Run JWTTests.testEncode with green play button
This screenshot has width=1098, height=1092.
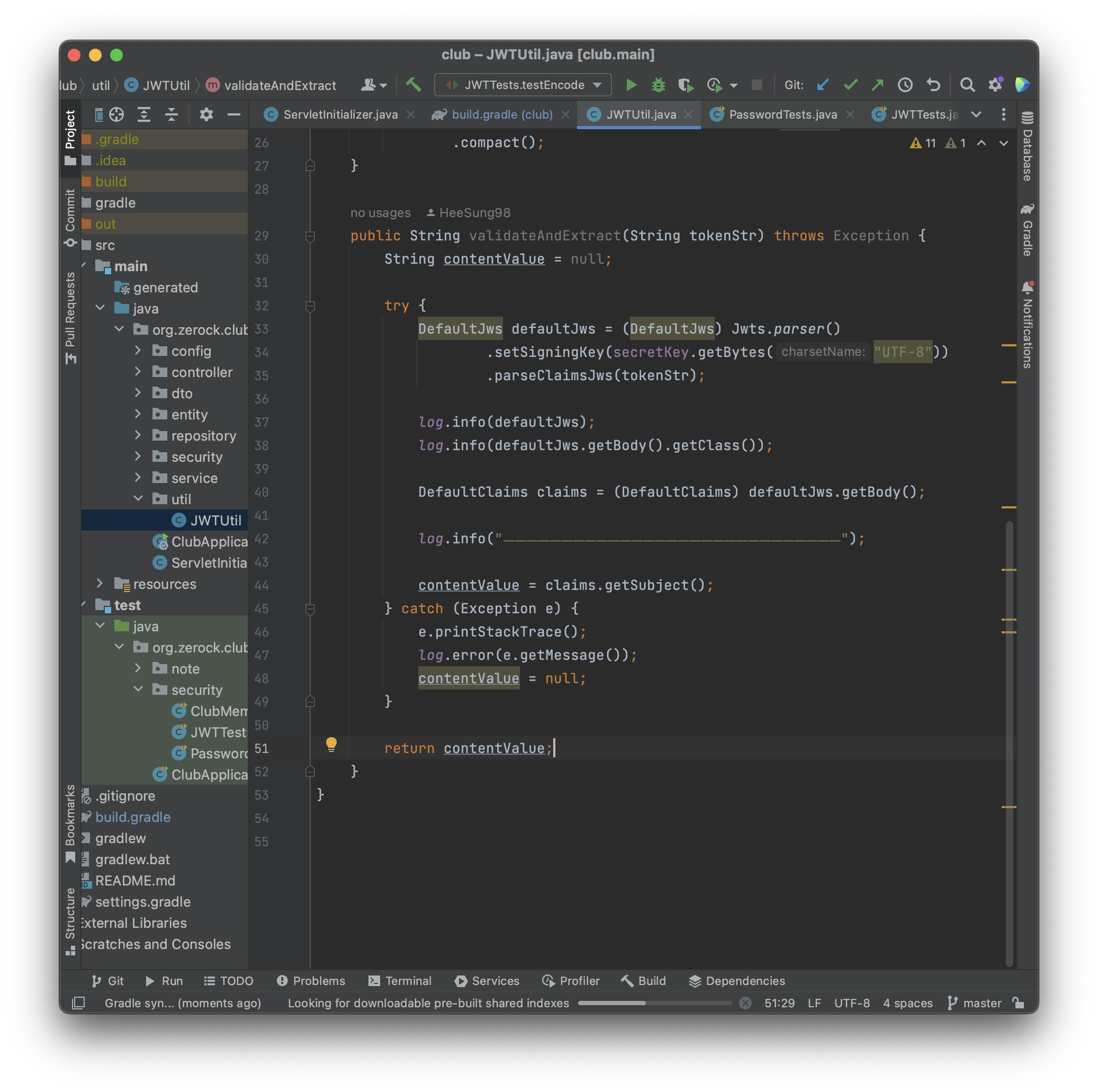(x=631, y=85)
